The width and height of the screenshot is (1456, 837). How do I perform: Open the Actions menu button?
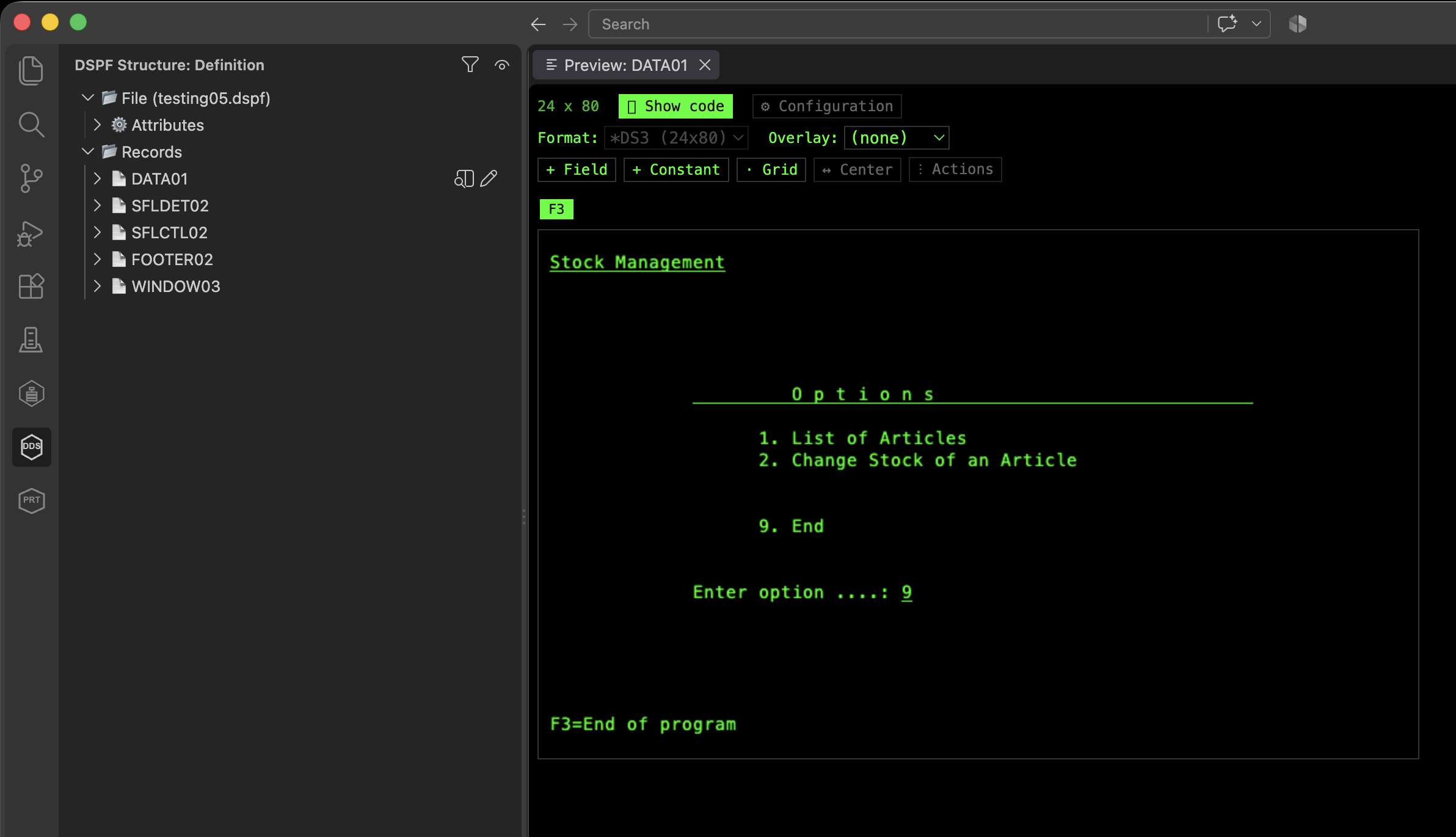point(955,169)
